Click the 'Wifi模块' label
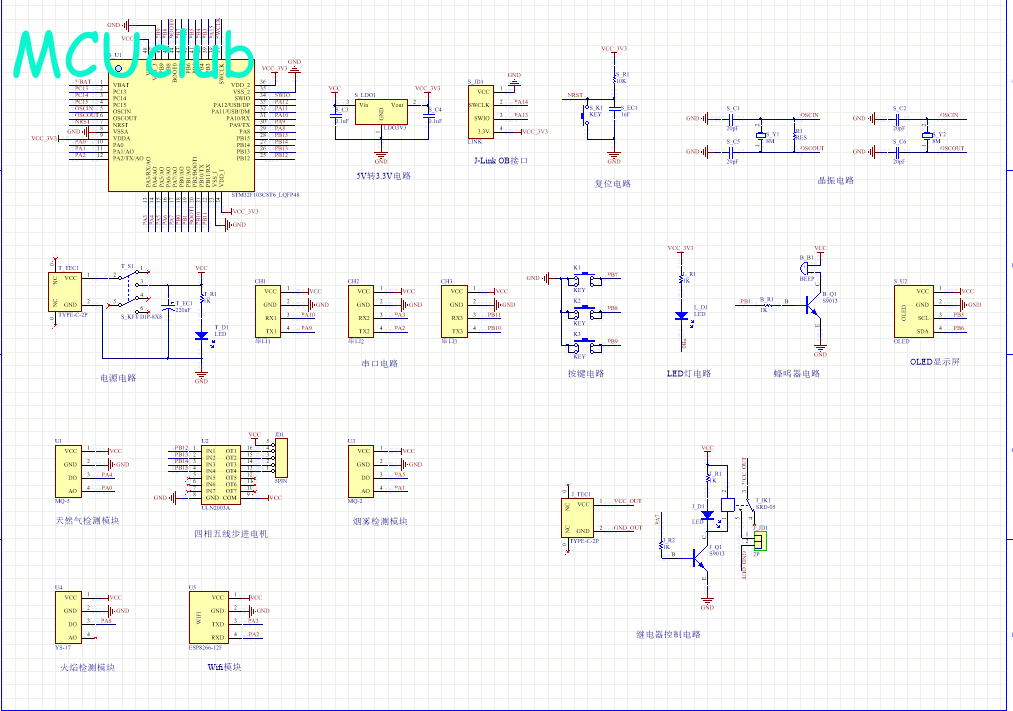 coord(224,667)
